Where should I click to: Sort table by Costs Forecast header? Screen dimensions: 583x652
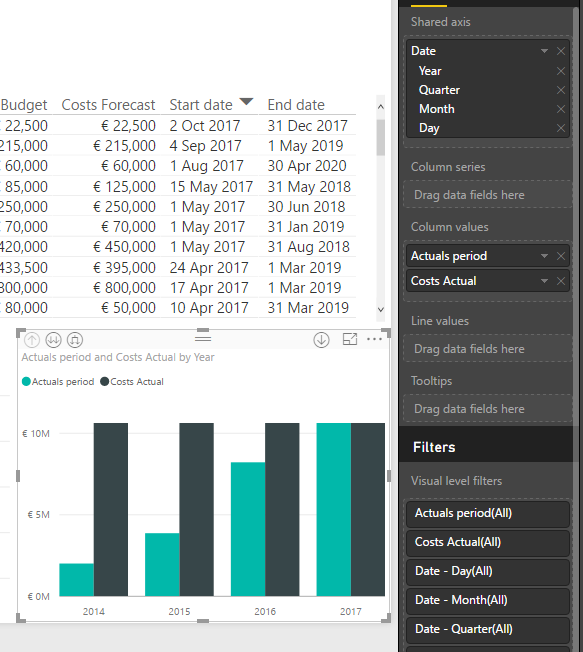click(108, 105)
